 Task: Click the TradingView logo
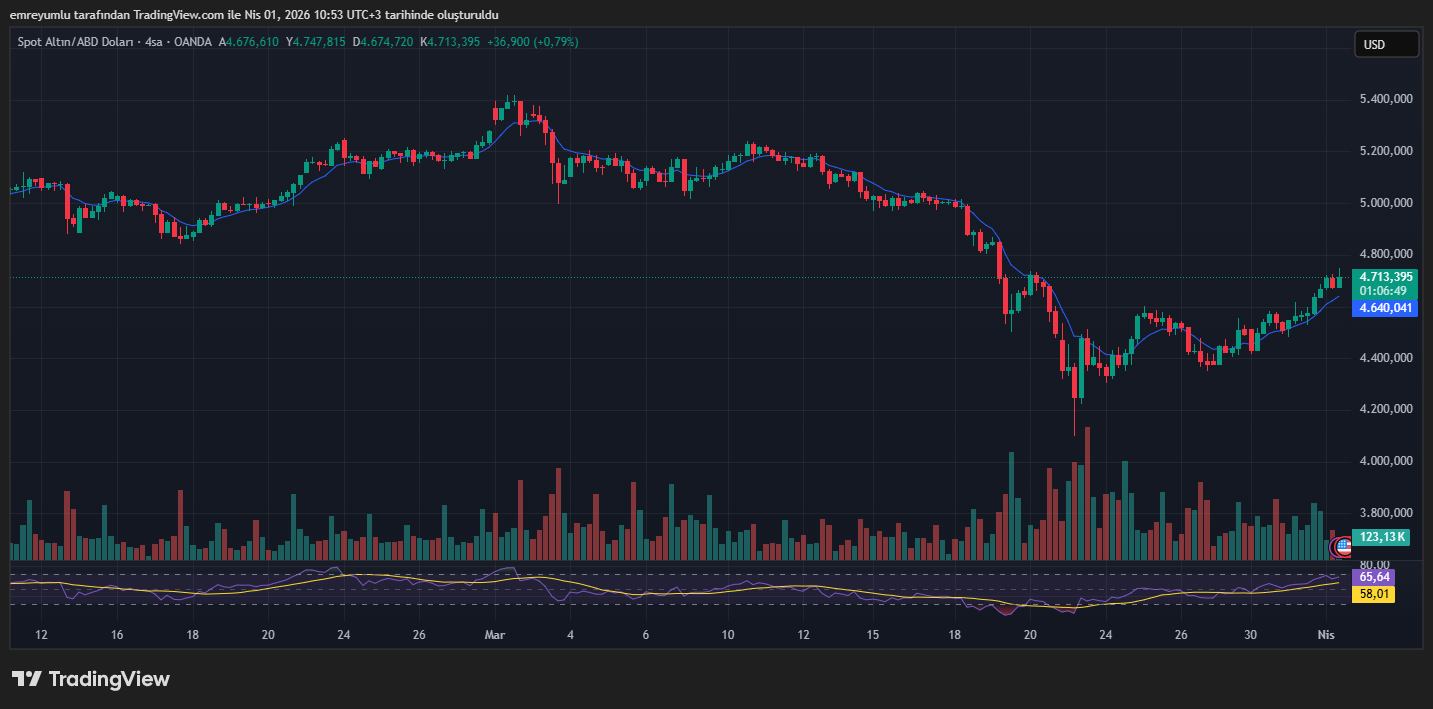[x=91, y=679]
